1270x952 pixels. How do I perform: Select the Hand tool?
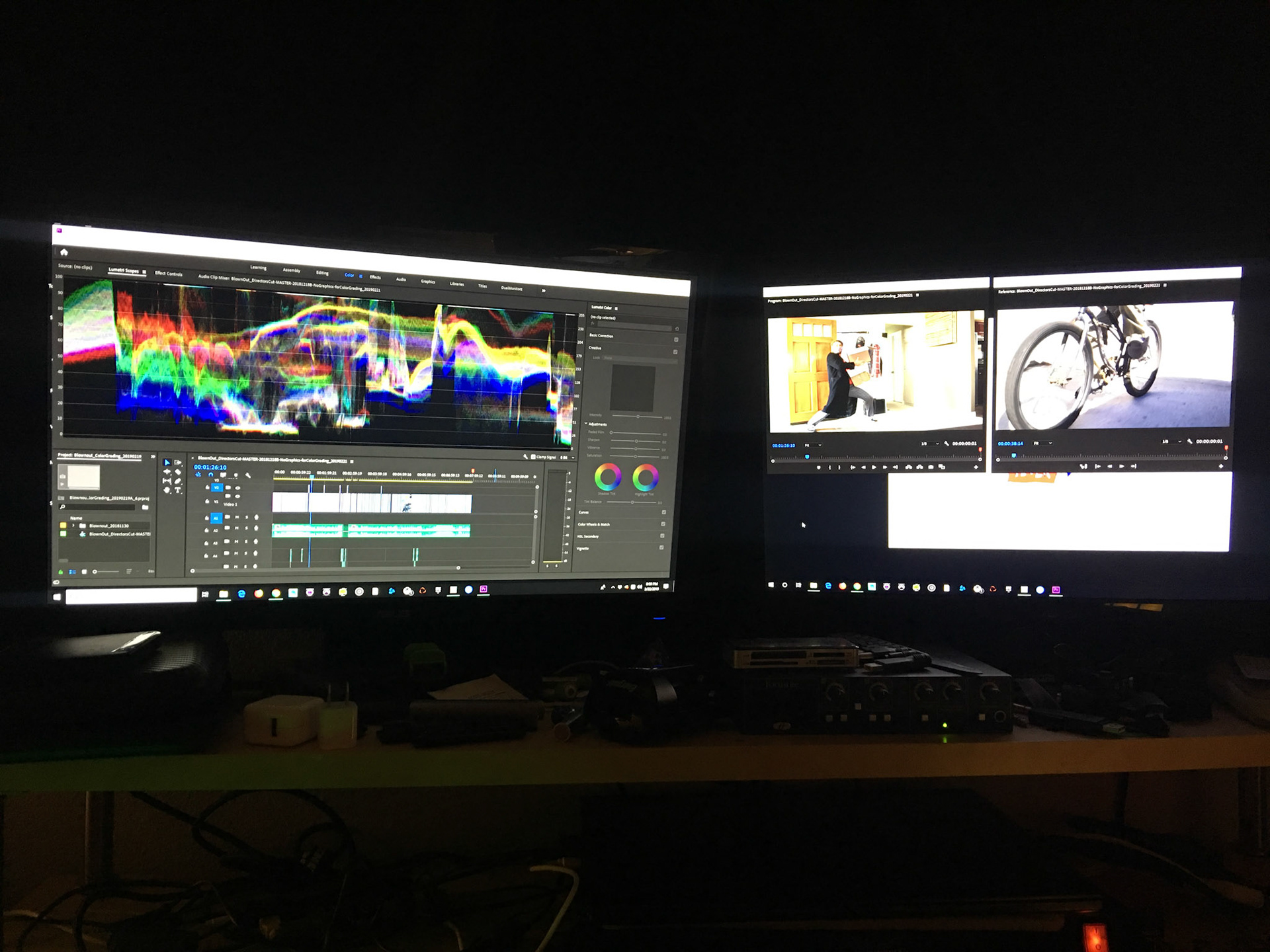click(x=167, y=490)
